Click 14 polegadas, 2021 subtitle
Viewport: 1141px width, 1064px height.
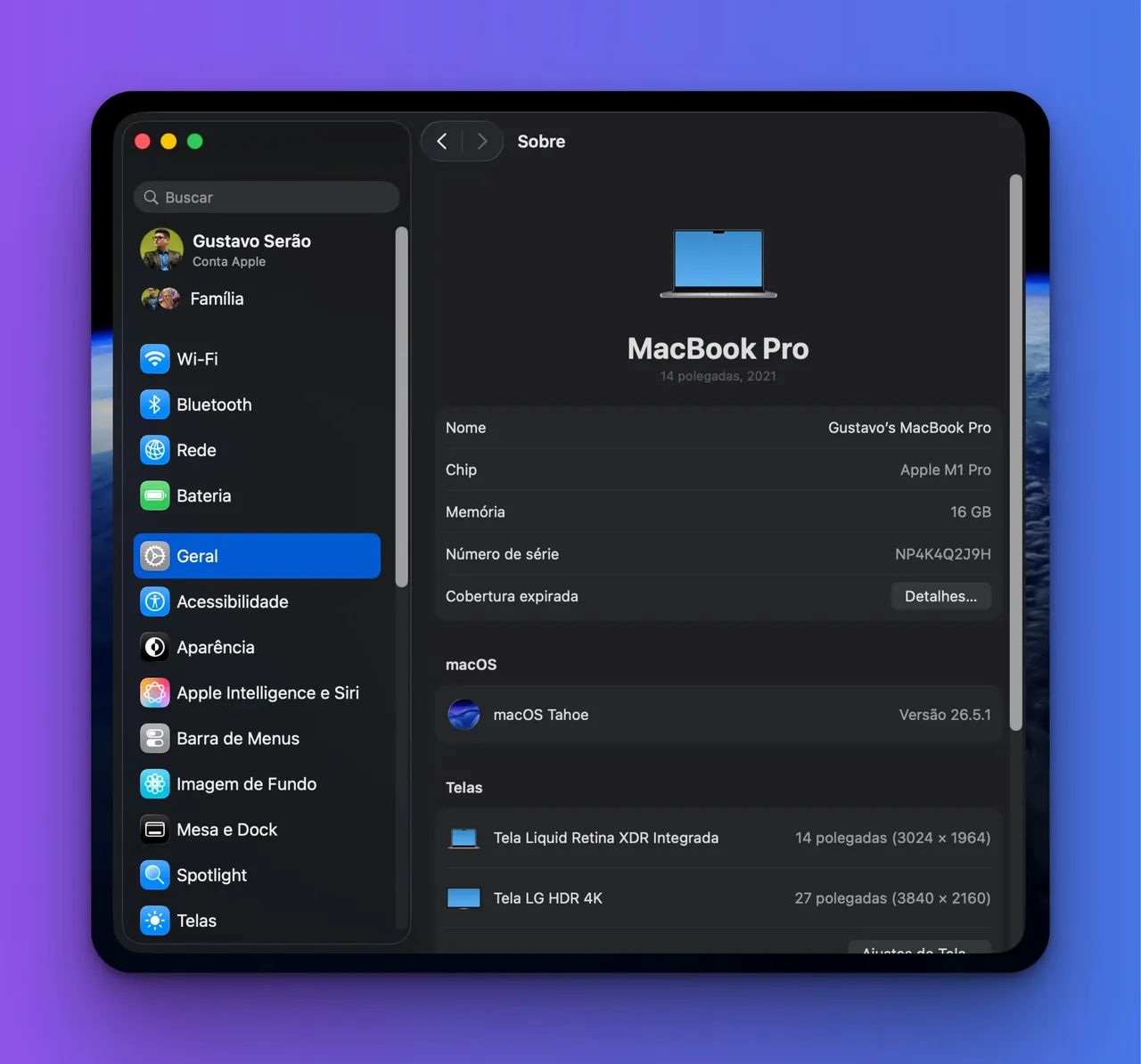click(718, 376)
